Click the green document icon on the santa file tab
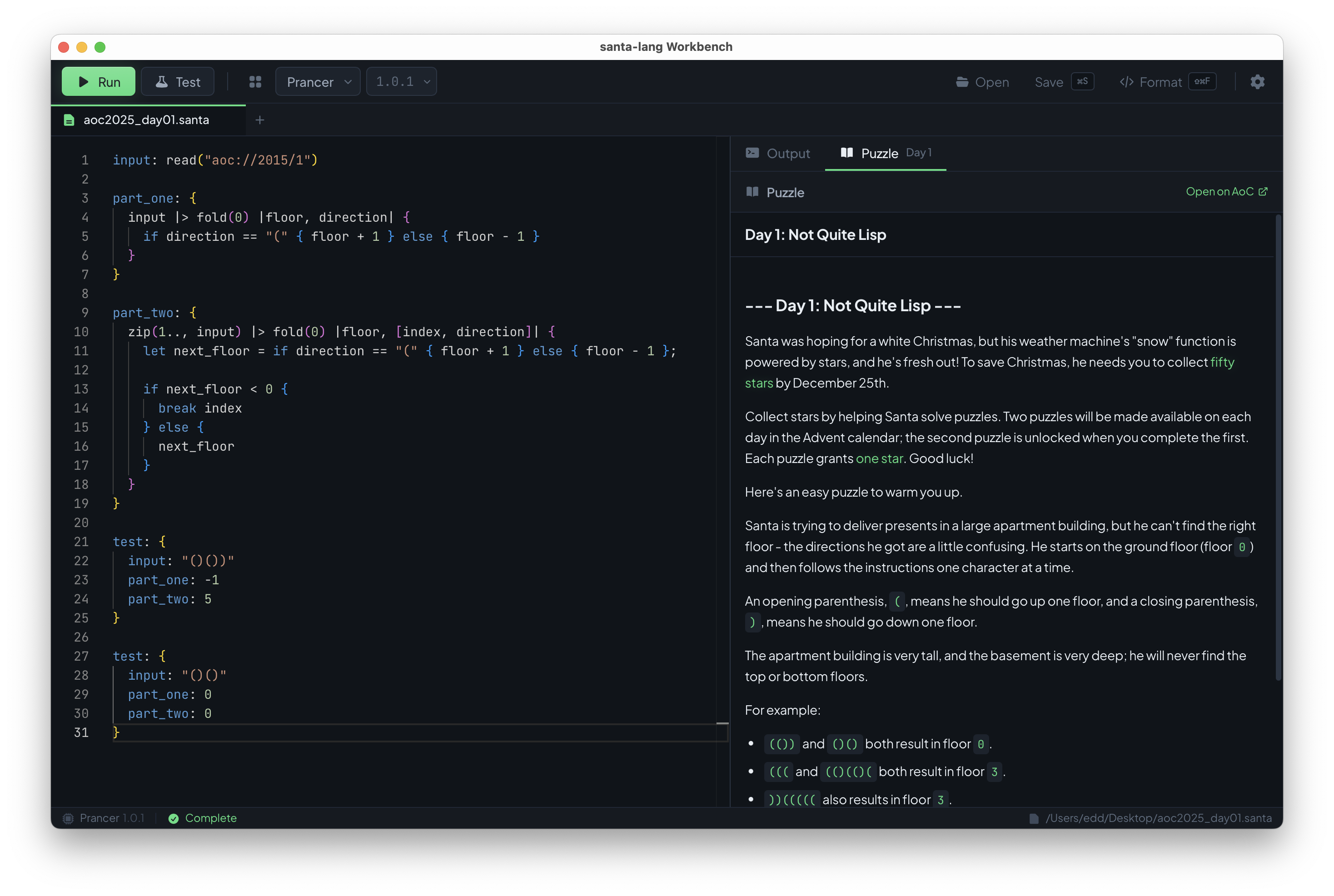This screenshot has height=896, width=1334. (69, 120)
